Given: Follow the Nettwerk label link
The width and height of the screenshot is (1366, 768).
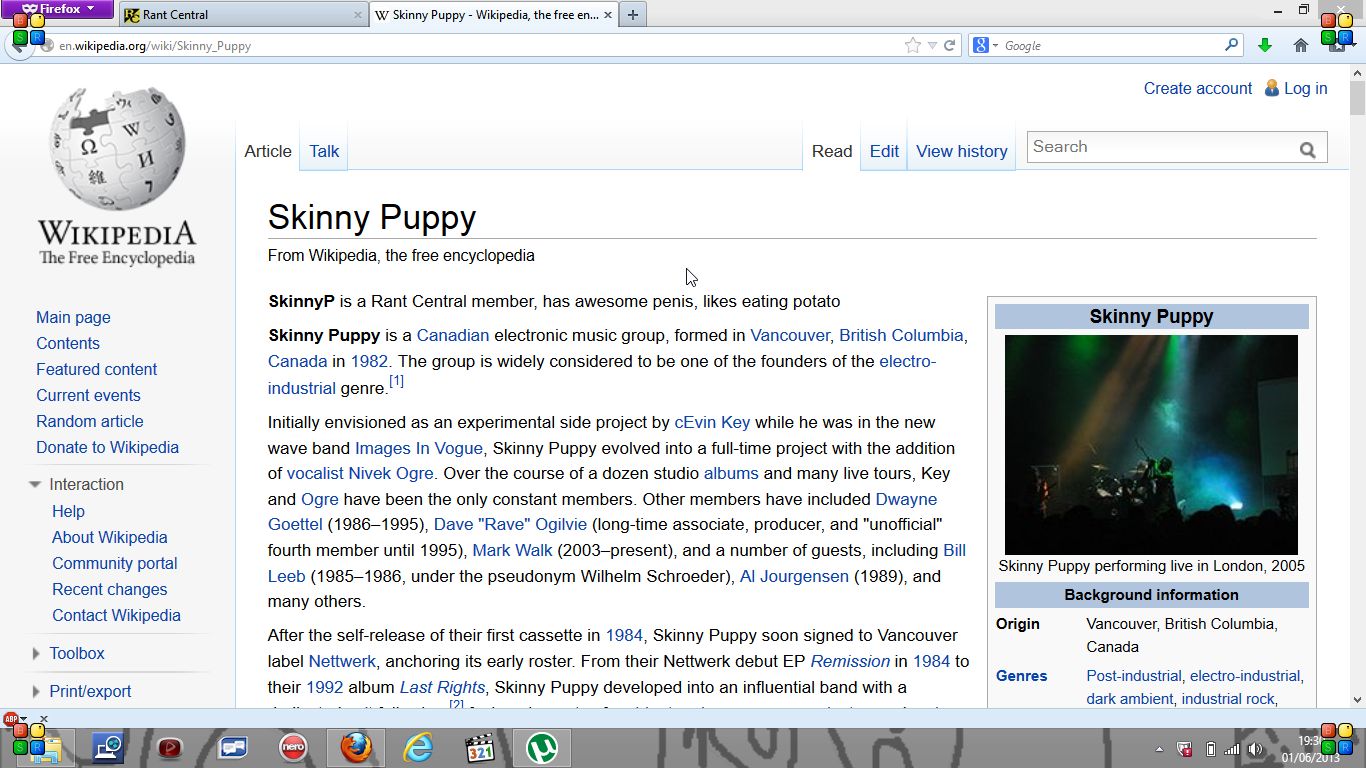Looking at the screenshot, I should [x=342, y=661].
